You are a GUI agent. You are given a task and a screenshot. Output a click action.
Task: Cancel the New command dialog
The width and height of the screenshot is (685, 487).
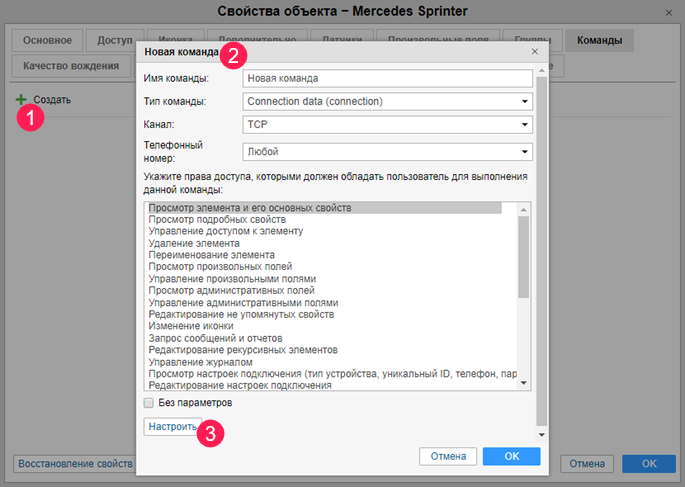(x=448, y=456)
